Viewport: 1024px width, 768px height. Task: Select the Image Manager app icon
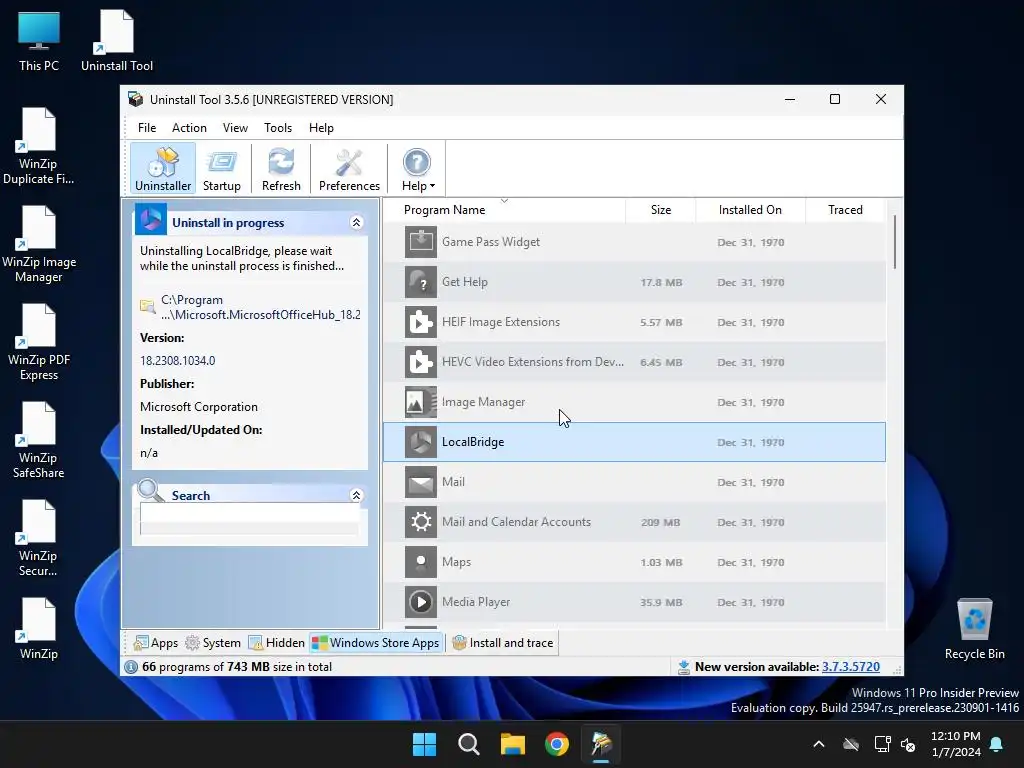pos(421,402)
